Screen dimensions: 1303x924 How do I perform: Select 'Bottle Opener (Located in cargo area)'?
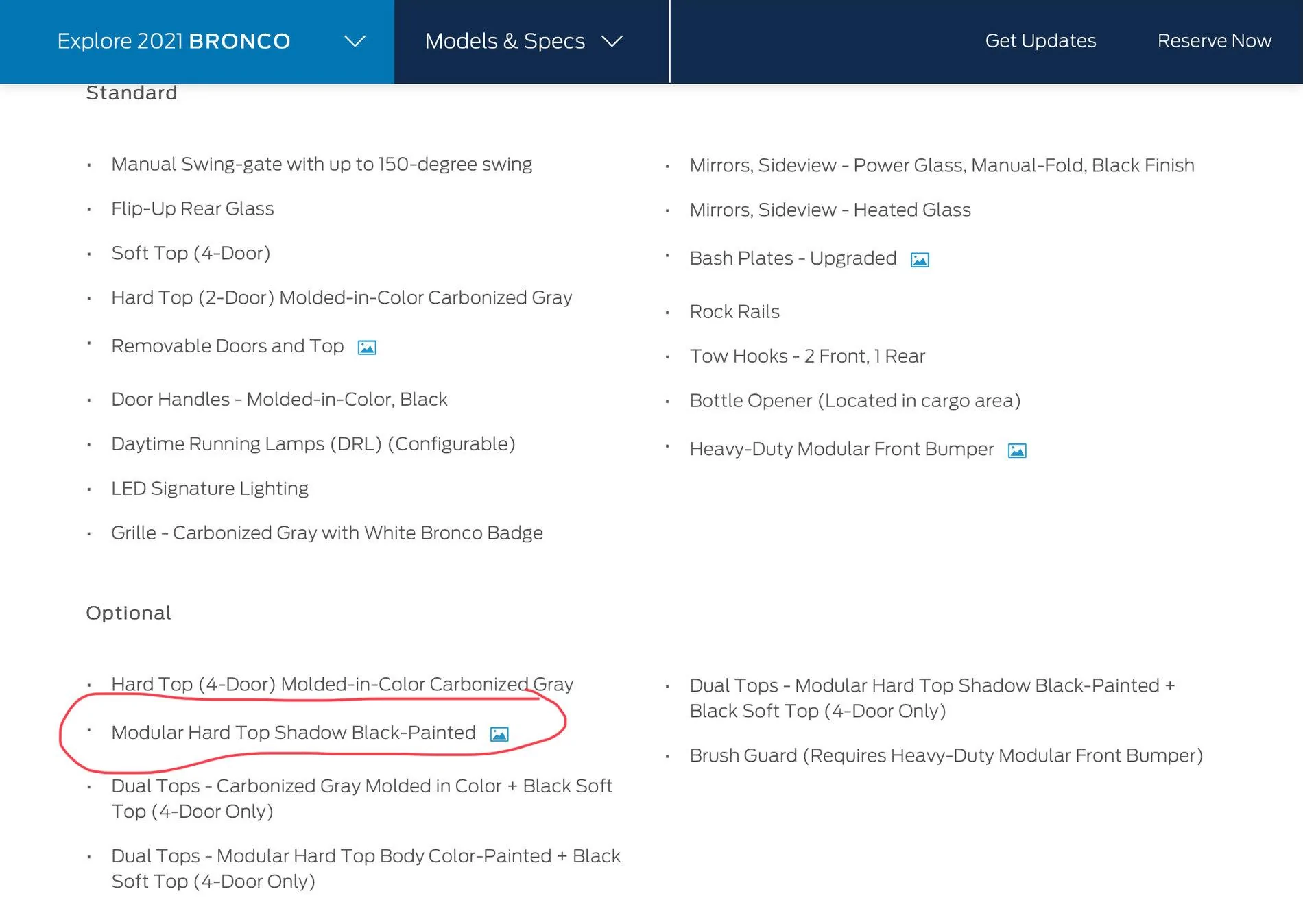[855, 401]
